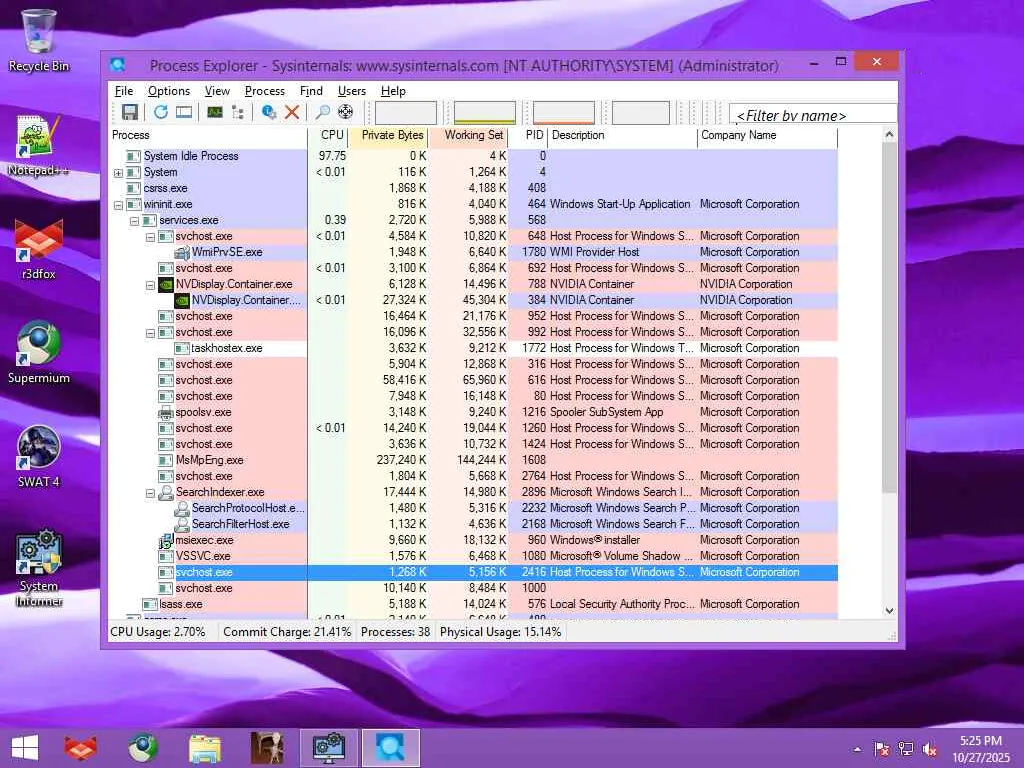Select the lsass.exe process row
Viewport: 1024px width, 768px height.
point(473,605)
